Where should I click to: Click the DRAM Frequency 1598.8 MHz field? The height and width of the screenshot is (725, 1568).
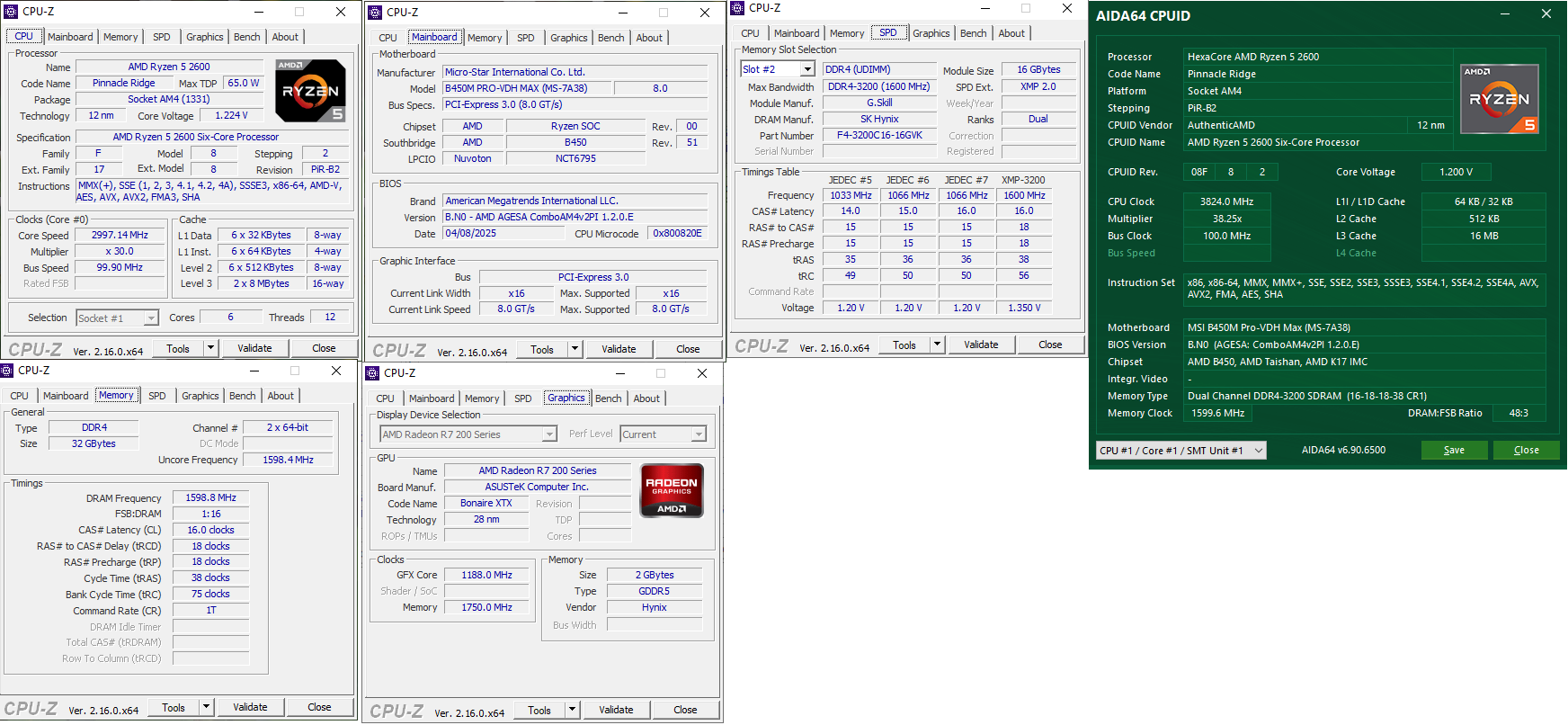pos(210,497)
